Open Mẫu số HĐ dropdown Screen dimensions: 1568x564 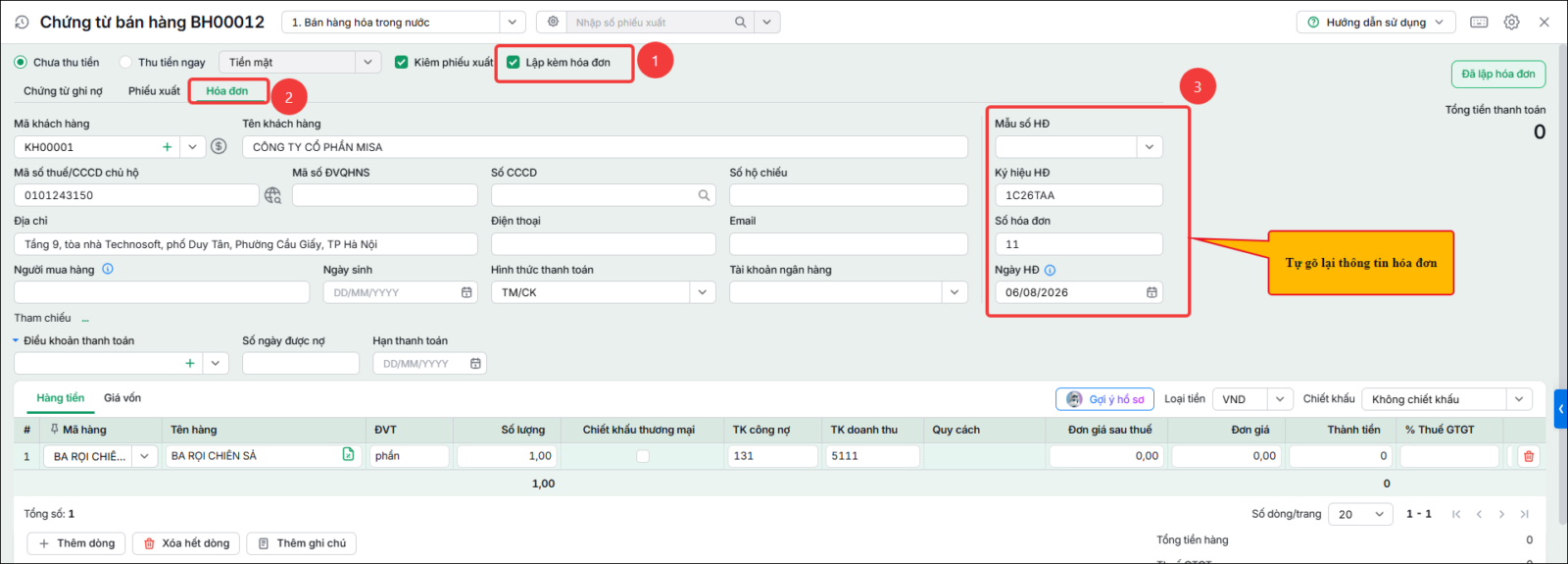[x=1150, y=147]
